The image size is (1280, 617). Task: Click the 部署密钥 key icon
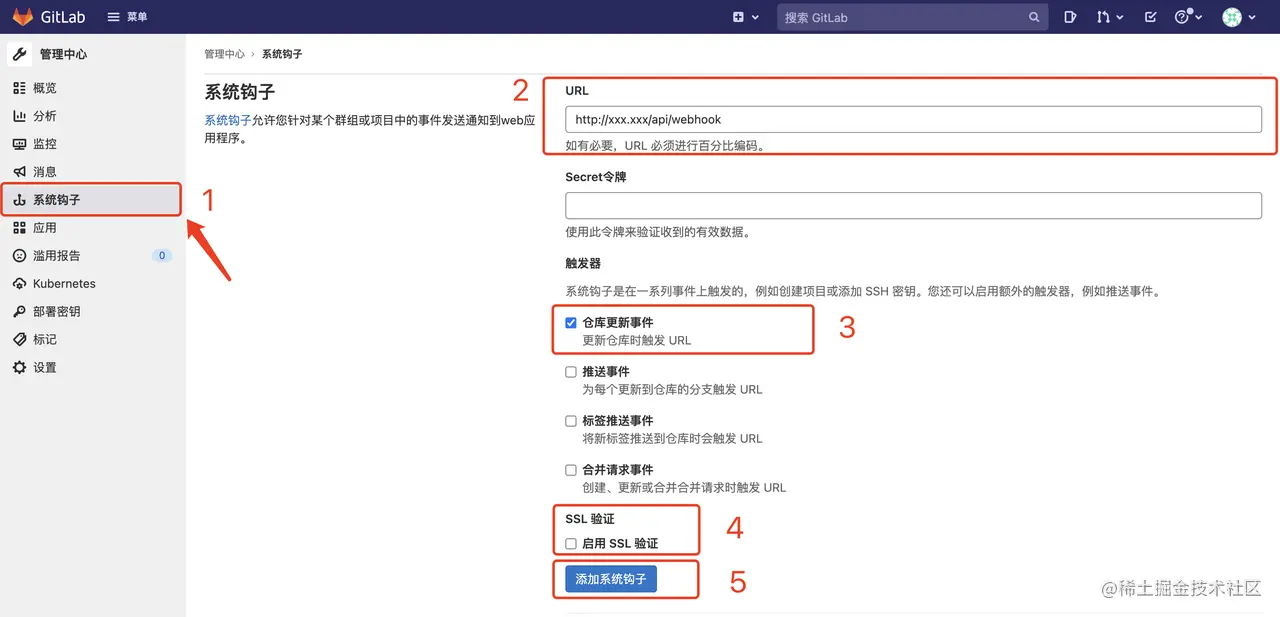pyautogui.click(x=19, y=312)
